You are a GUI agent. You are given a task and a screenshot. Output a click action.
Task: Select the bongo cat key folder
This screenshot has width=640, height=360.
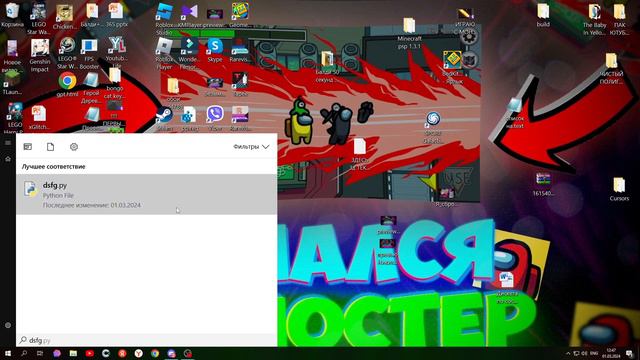click(x=114, y=83)
